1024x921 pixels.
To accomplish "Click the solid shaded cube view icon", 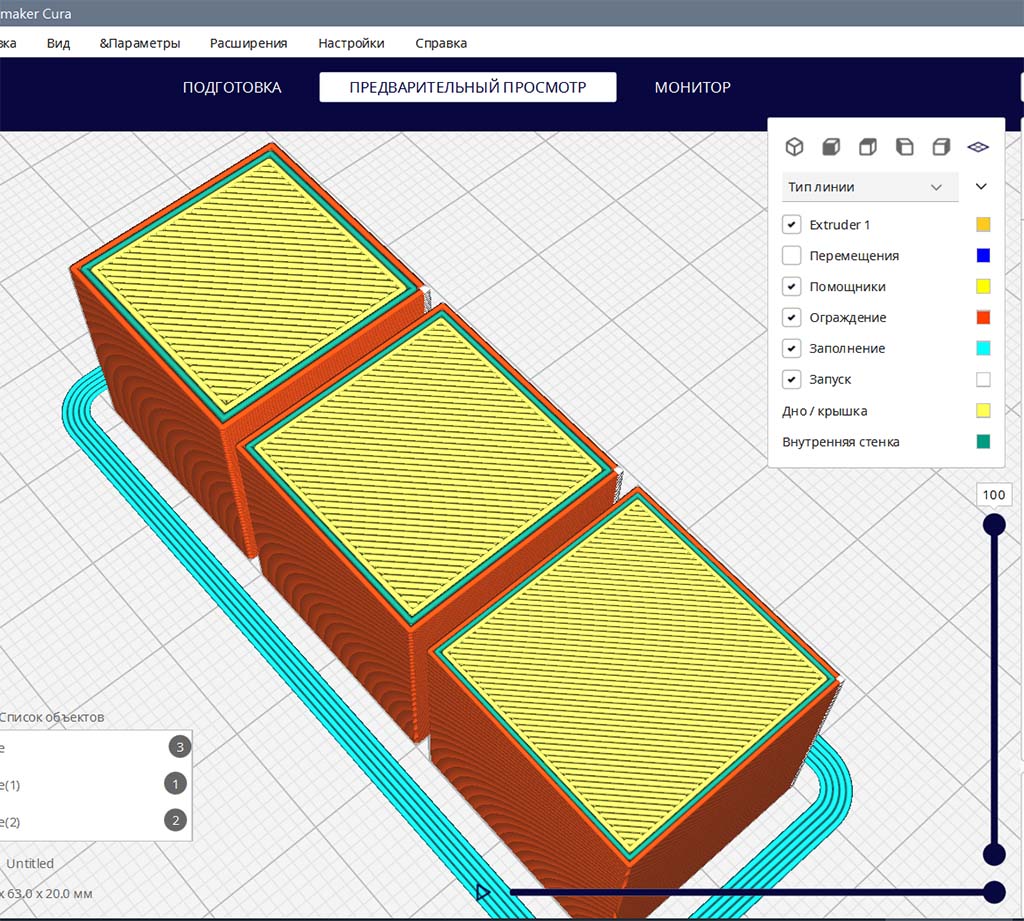I will [831, 147].
